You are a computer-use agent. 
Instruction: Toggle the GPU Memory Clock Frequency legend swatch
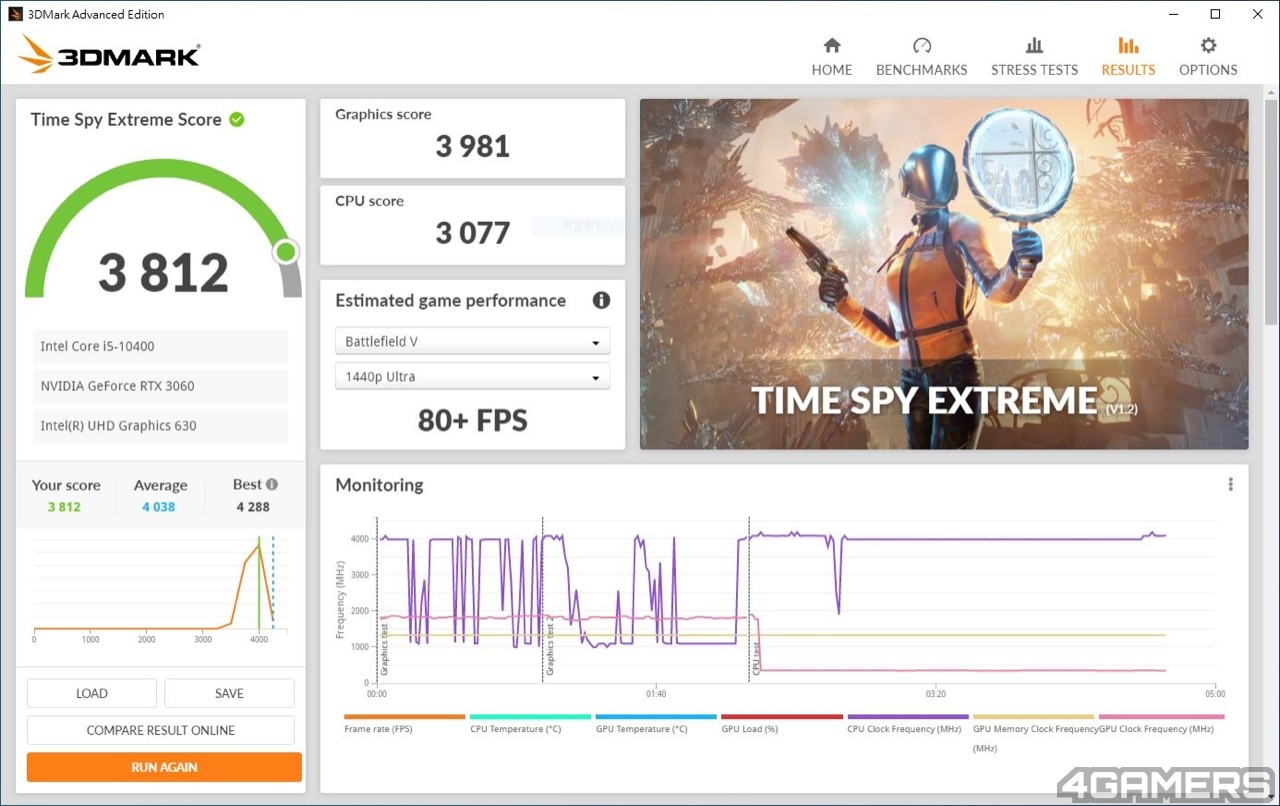click(x=1034, y=716)
